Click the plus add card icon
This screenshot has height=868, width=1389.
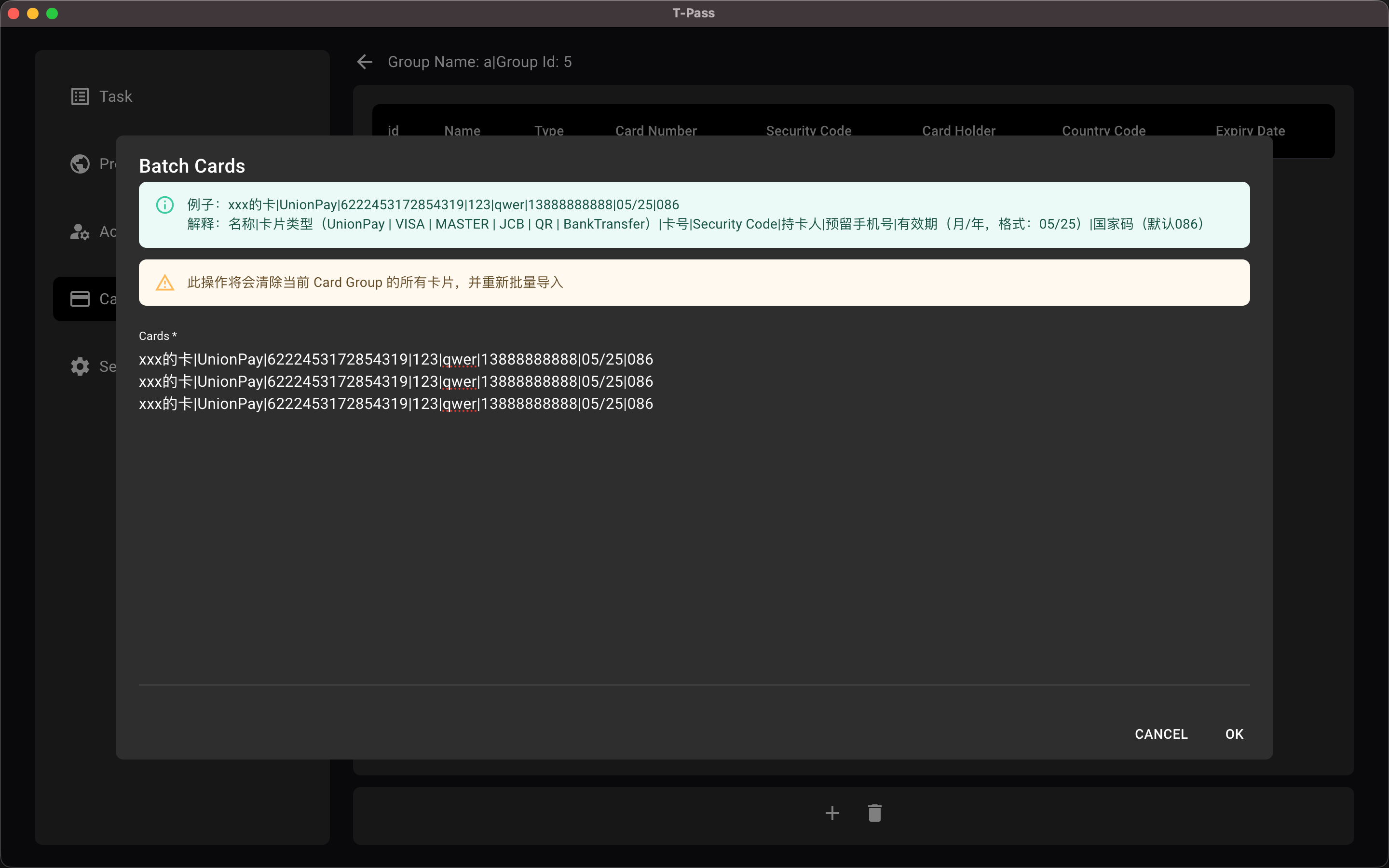831,813
